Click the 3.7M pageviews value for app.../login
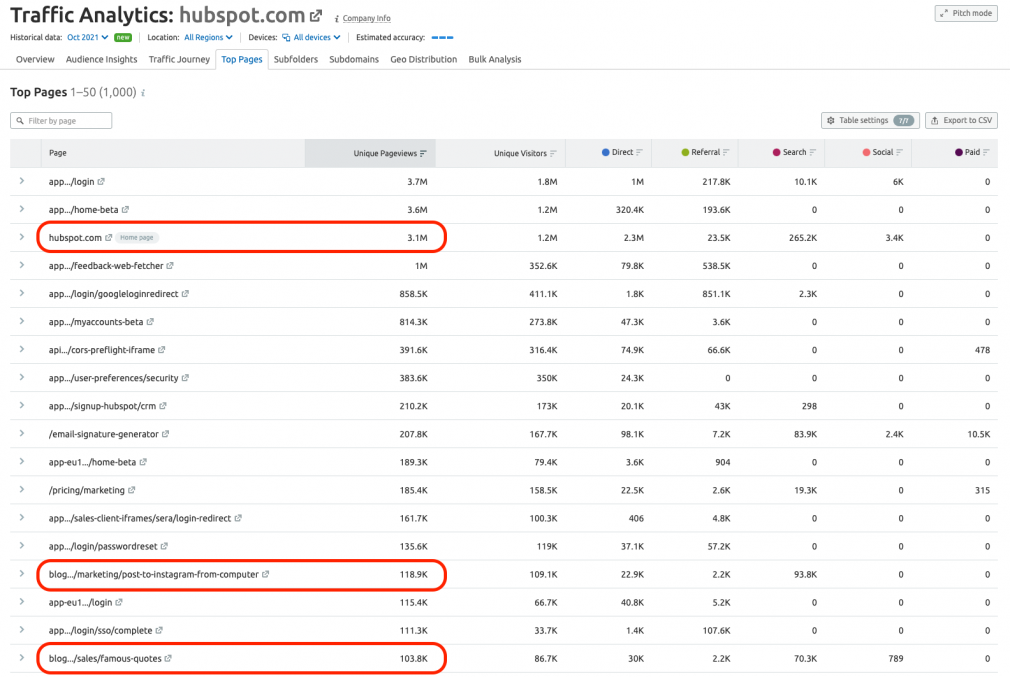Viewport: 1010px width, 677px height. pos(417,182)
